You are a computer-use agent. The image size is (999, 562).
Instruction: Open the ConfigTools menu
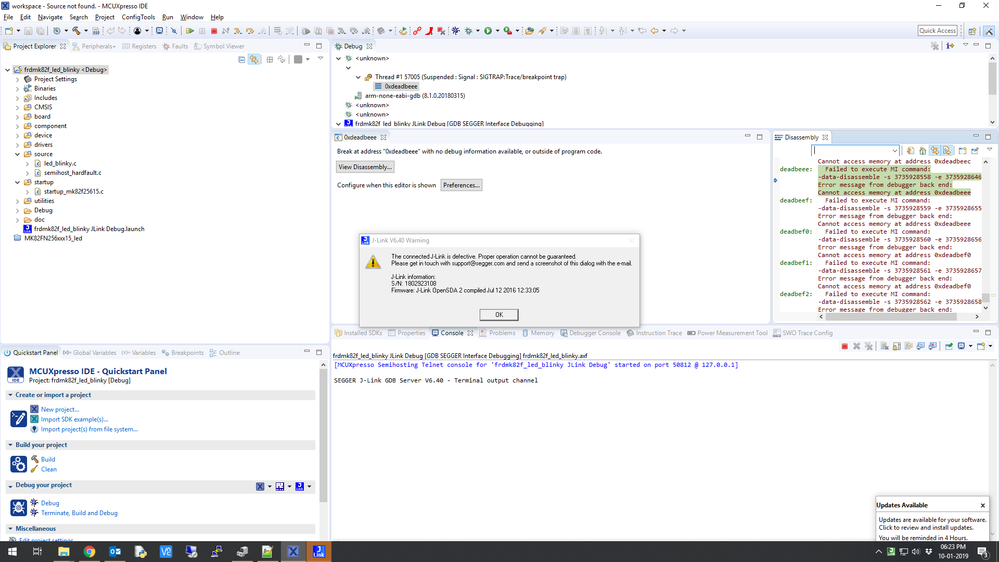click(x=138, y=17)
